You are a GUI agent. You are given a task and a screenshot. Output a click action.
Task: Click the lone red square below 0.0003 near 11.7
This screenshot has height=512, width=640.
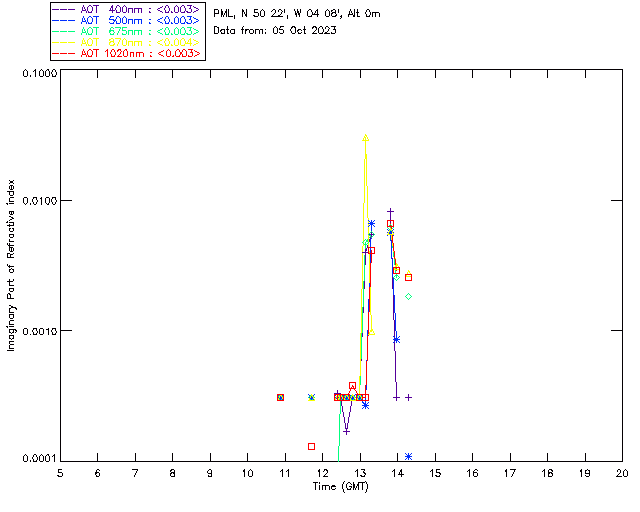311,446
